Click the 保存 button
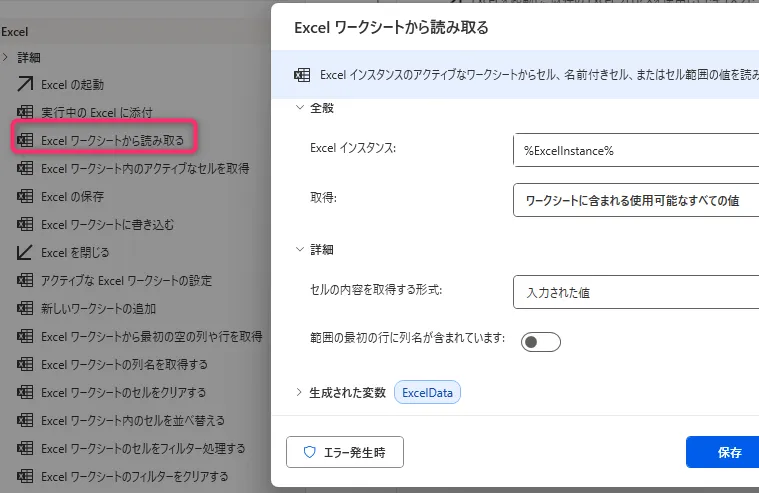The height and width of the screenshot is (493, 759). point(728,452)
